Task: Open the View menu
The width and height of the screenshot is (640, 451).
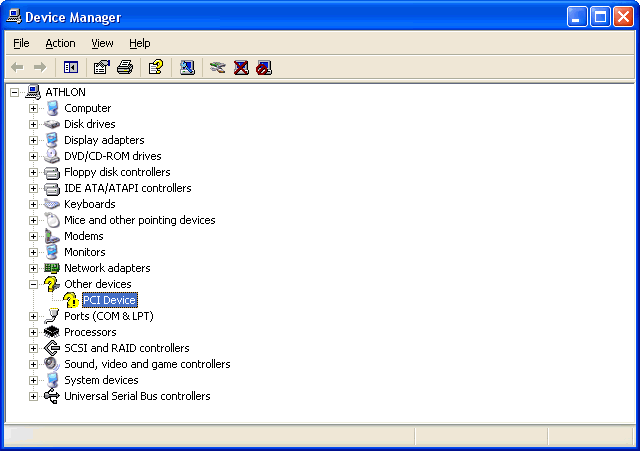Action: click(x=102, y=43)
